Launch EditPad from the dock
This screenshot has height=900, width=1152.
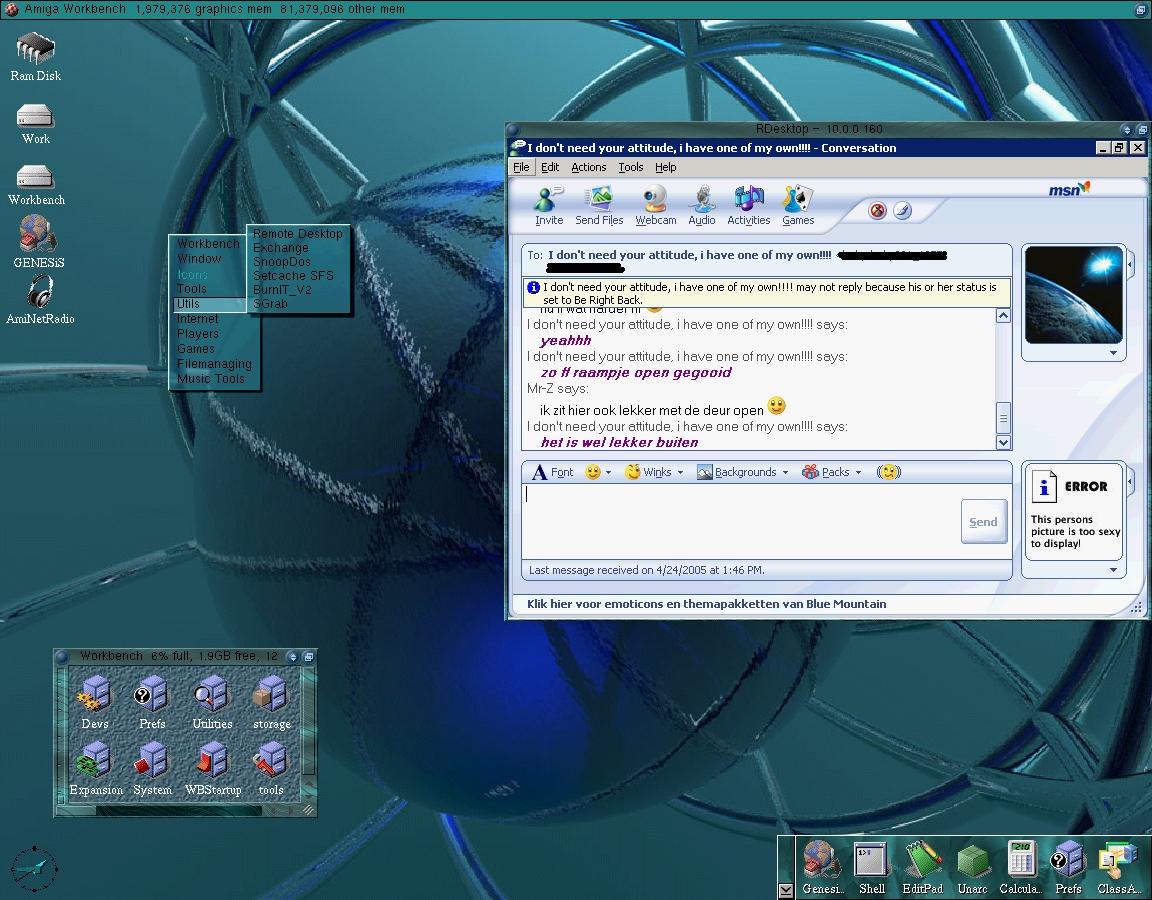tap(922, 868)
